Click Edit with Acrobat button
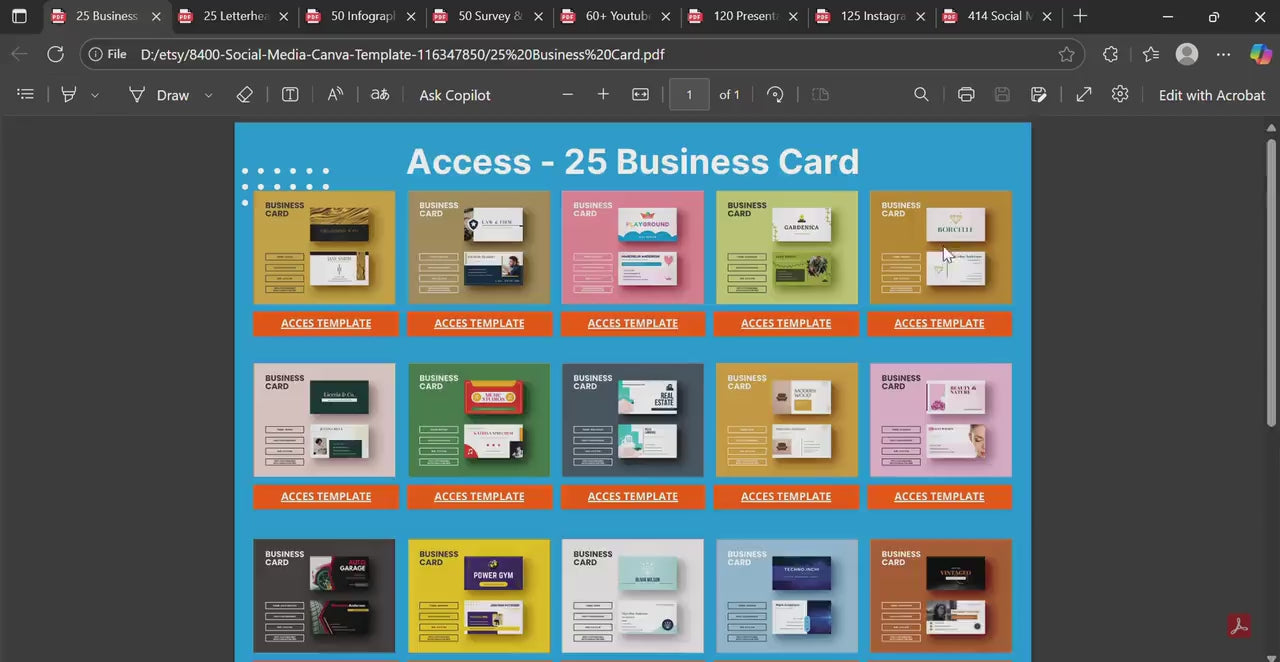The image size is (1280, 662). (x=1211, y=95)
